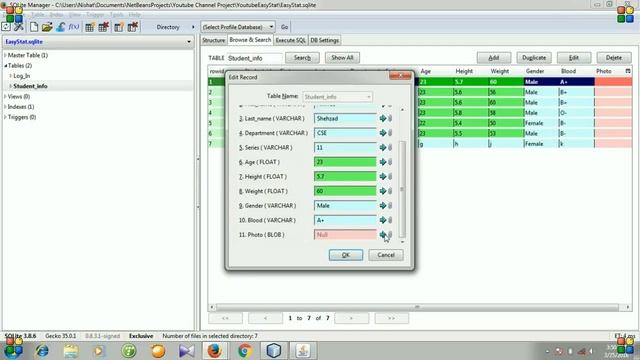Viewport: 640px width, 360px height.
Task: Click into the Last_name field containing Shehzad
Action: coord(345,118)
